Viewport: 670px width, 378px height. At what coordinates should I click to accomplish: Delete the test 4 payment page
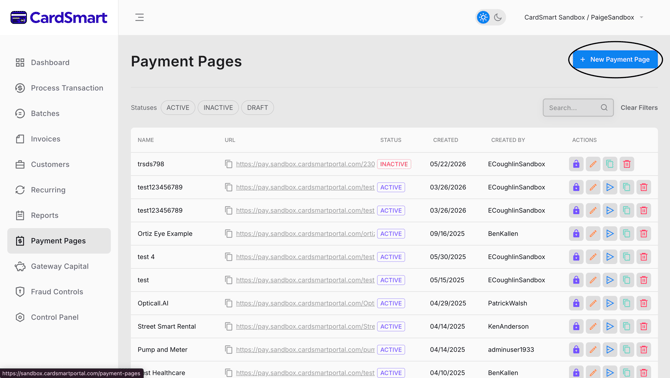644,257
